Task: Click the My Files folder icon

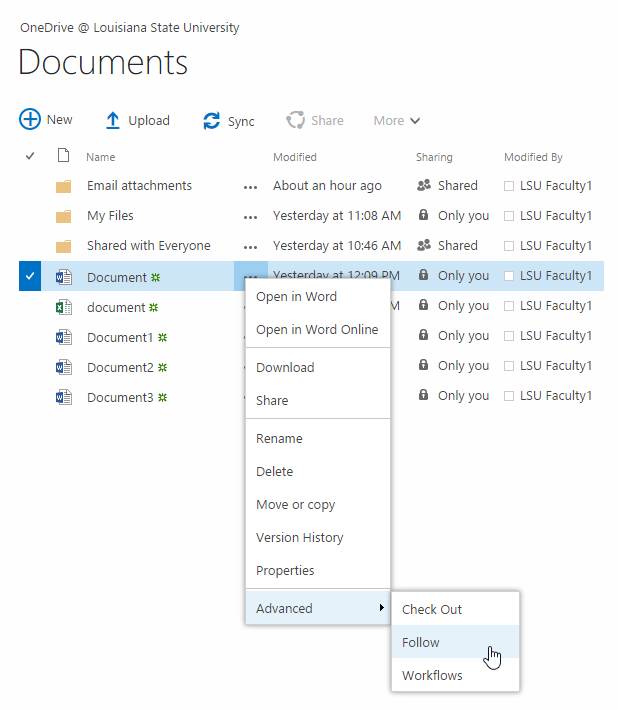Action: tap(63, 216)
